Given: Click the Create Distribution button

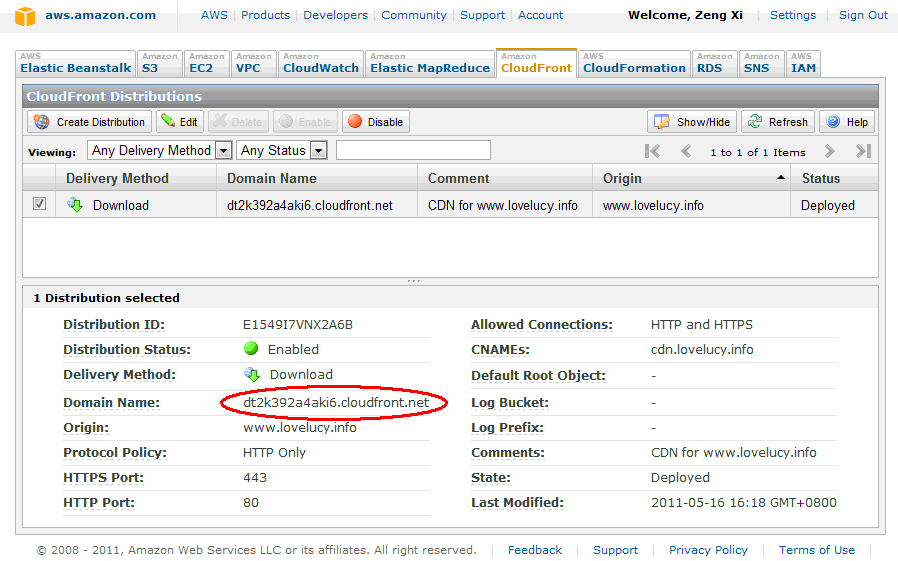Looking at the screenshot, I should coord(89,122).
